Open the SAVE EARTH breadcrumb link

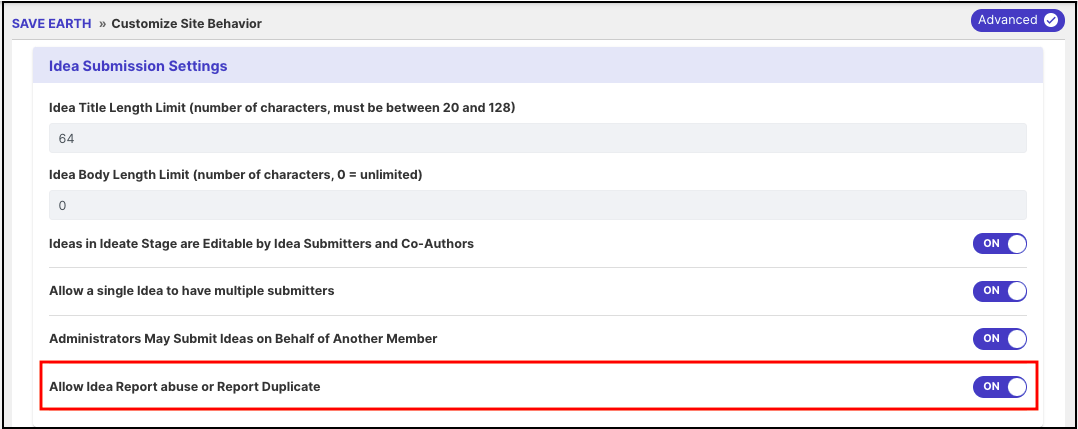(52, 23)
